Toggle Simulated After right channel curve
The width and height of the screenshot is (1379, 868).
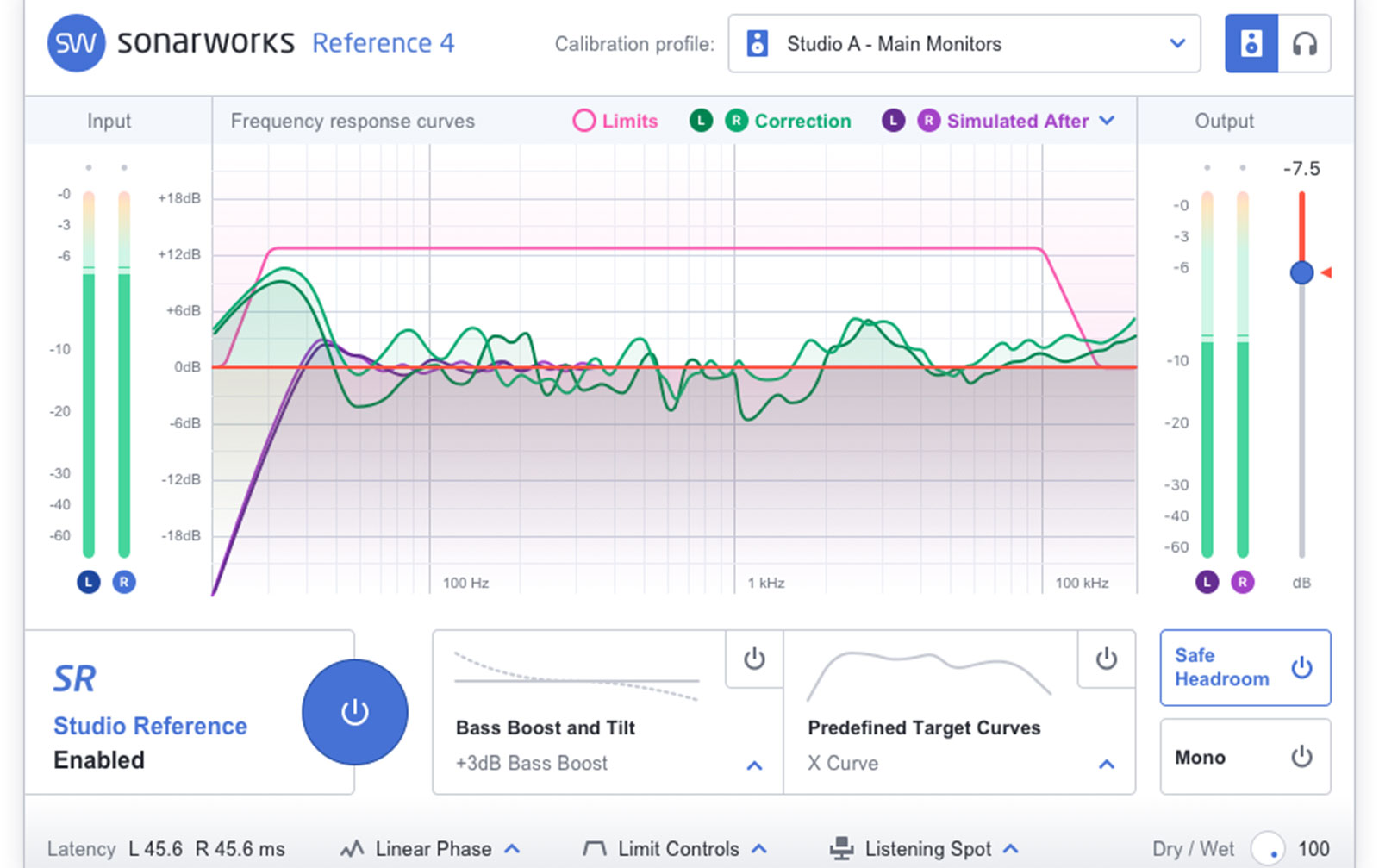pos(928,121)
